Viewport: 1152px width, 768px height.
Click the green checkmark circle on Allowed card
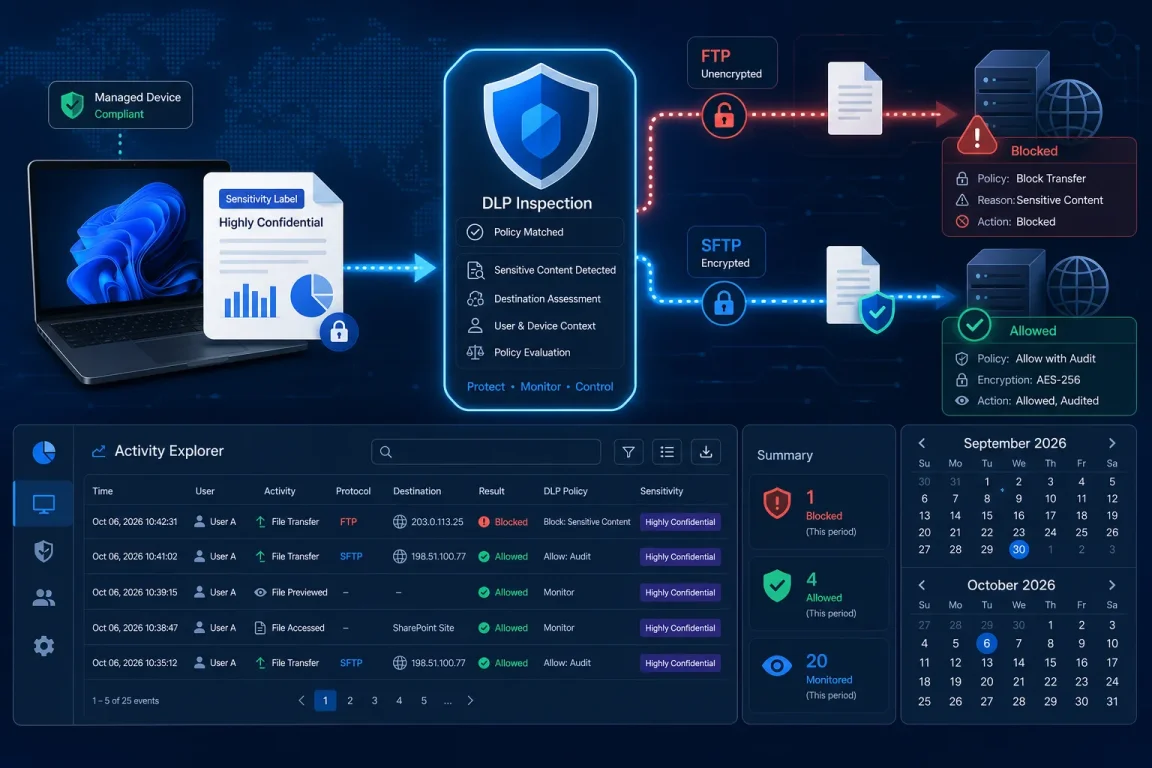coord(974,324)
